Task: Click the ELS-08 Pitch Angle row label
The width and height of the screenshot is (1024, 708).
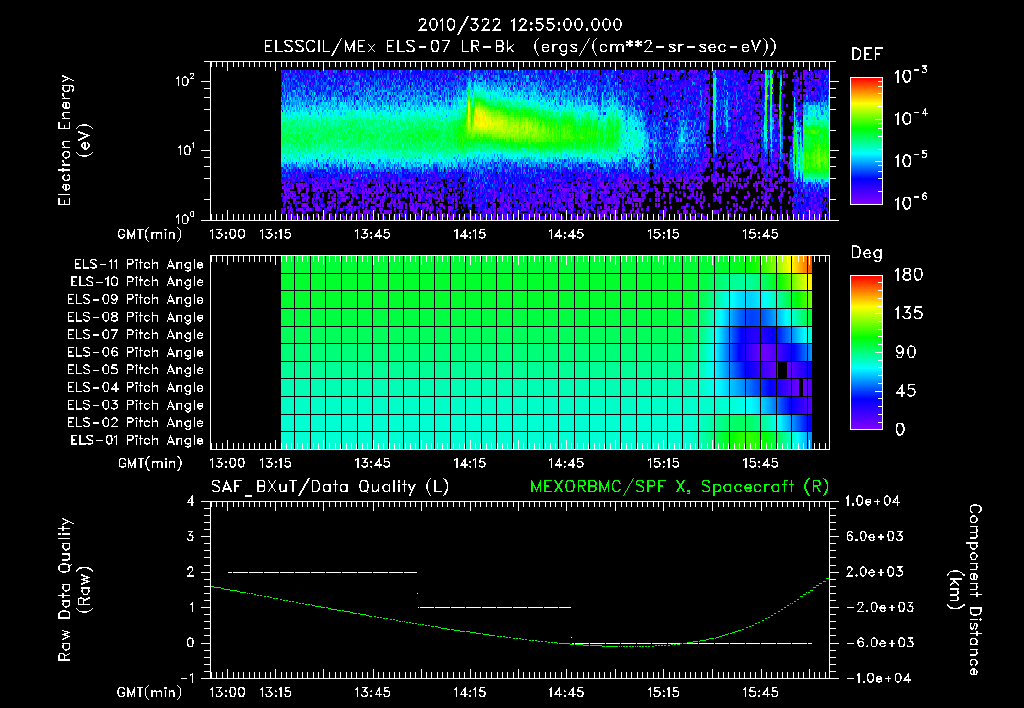Action: (136, 317)
